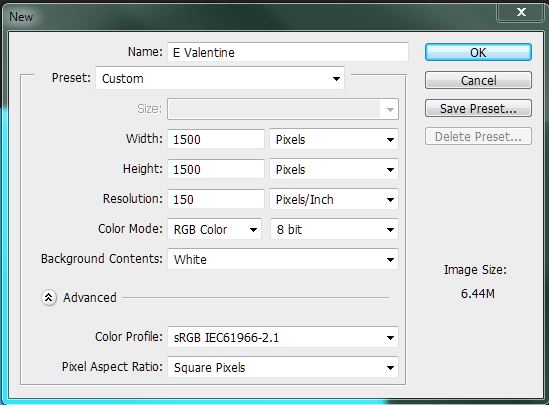Click the disabled Size dropdown arrow
The width and height of the screenshot is (549, 405).
coord(390,109)
